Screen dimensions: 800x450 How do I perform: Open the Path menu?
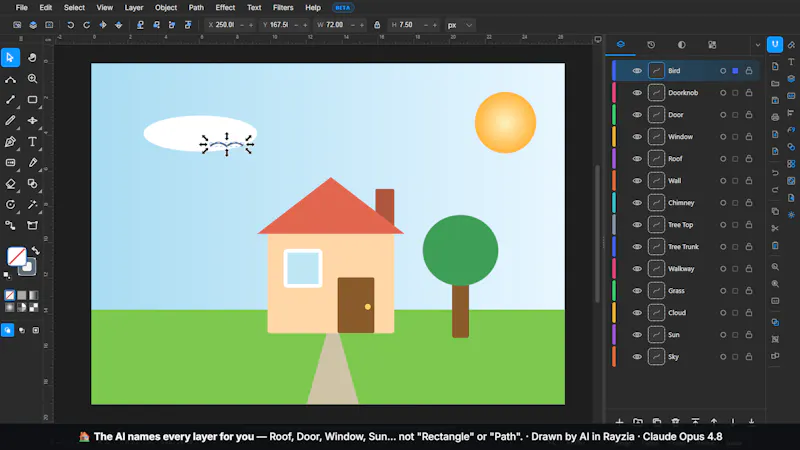coord(196,8)
